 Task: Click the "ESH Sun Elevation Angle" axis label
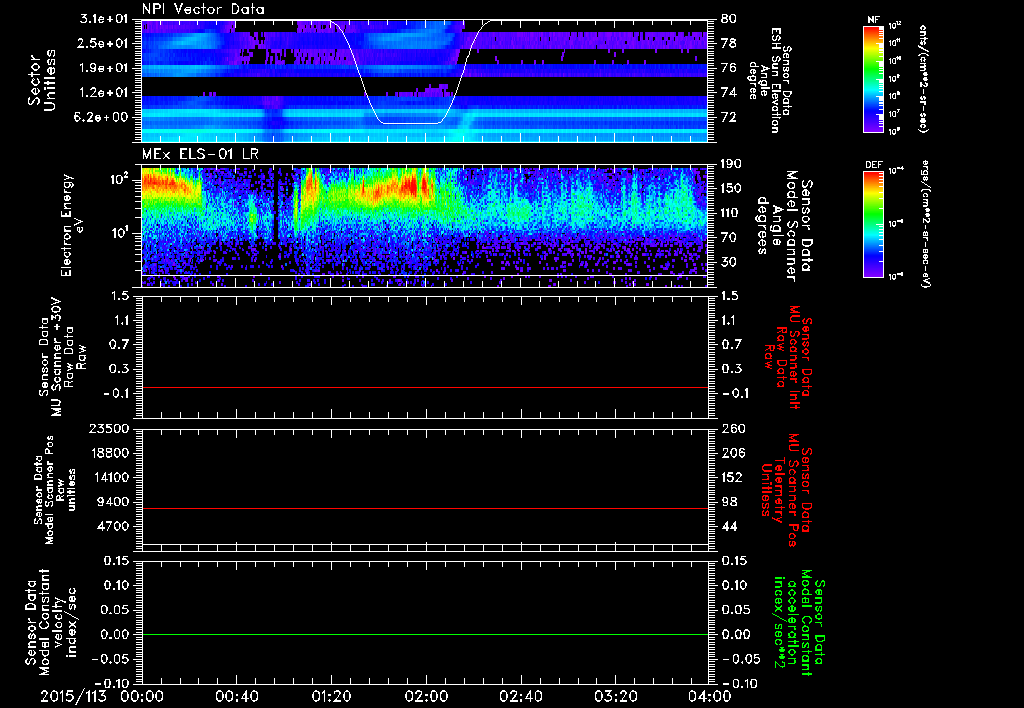770,80
